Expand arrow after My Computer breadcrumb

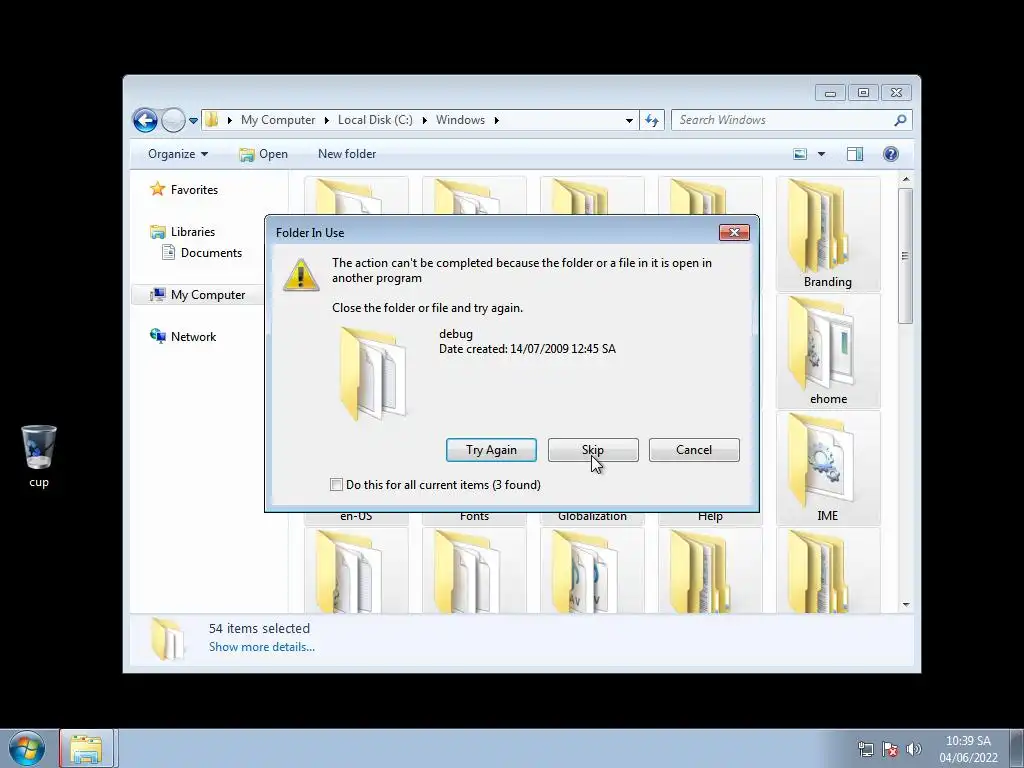click(x=327, y=120)
